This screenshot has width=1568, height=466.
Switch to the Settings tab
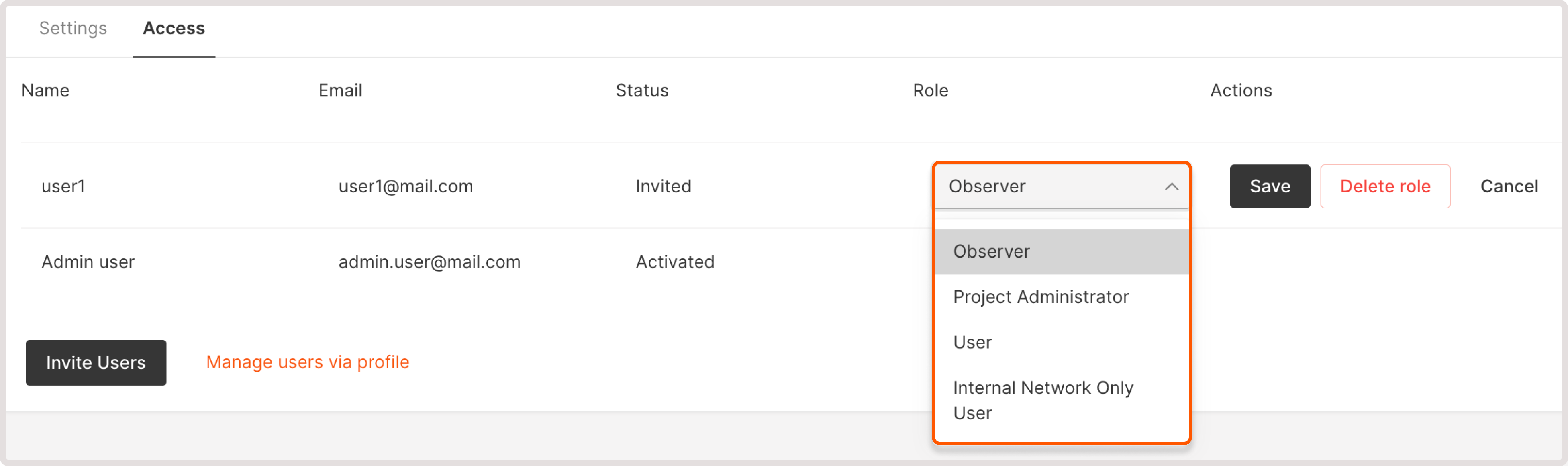pyautogui.click(x=72, y=28)
